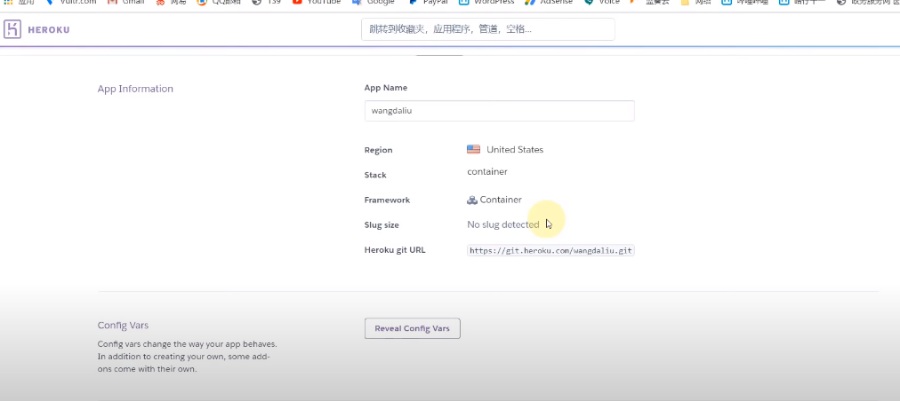Focus the top jump-to search box
The width and height of the screenshot is (900, 401).
488,29
